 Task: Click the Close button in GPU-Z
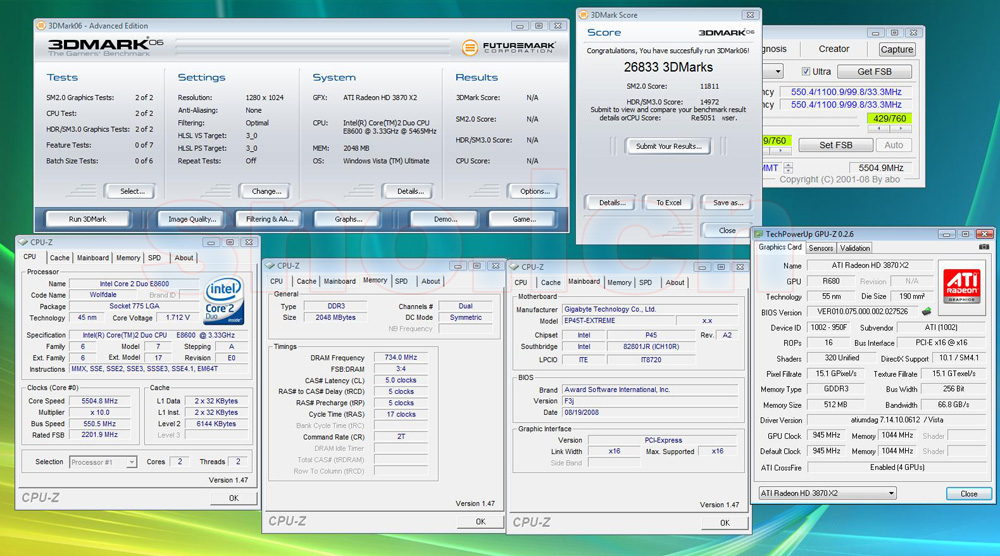click(968, 494)
